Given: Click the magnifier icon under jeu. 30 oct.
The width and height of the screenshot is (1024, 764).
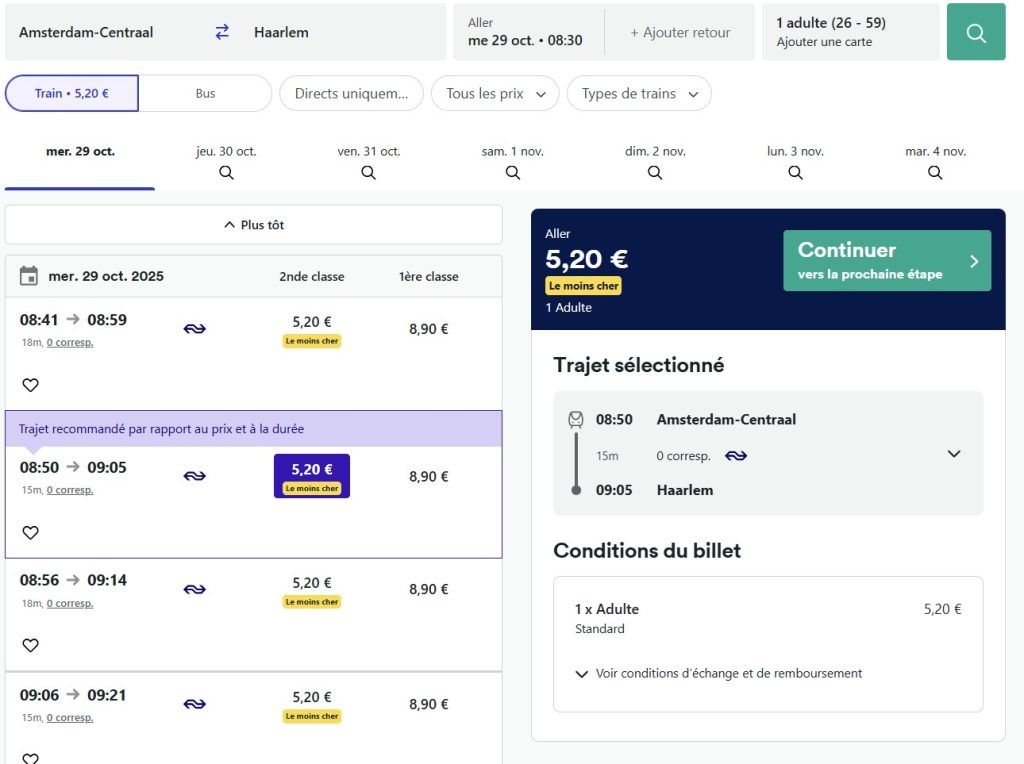Looking at the screenshot, I should [x=226, y=172].
